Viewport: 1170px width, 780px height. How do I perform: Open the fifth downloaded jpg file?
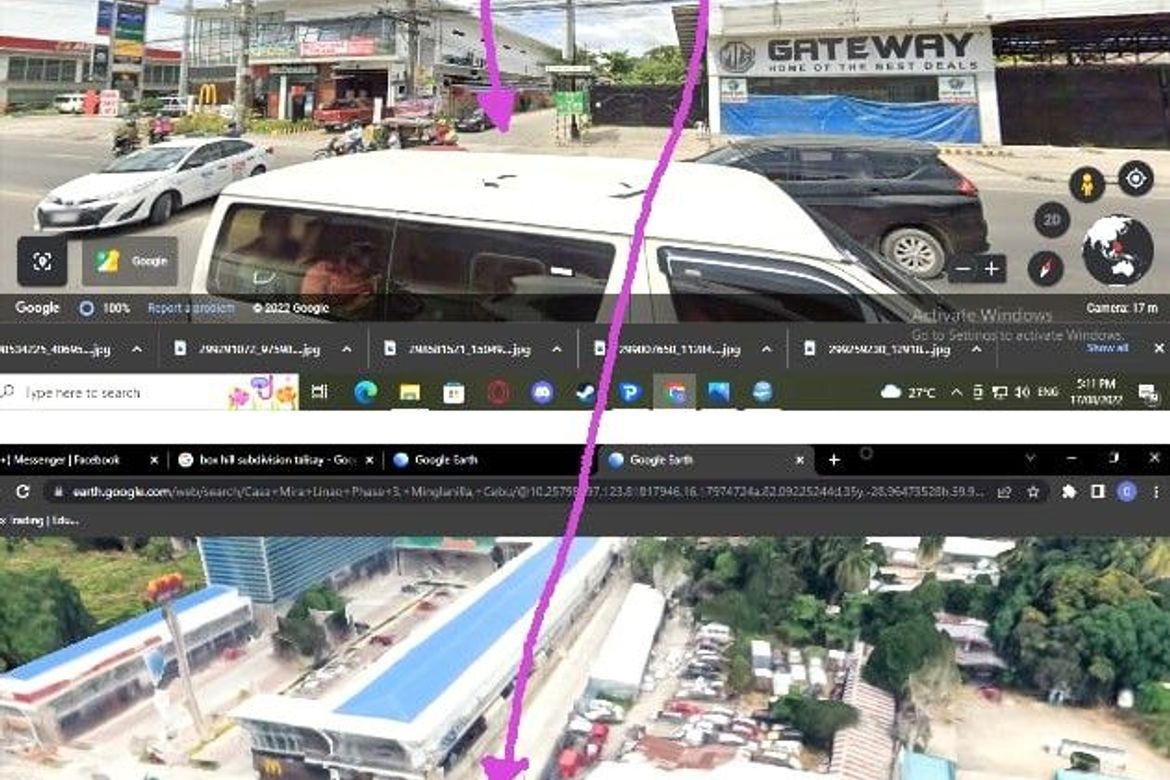tap(879, 349)
